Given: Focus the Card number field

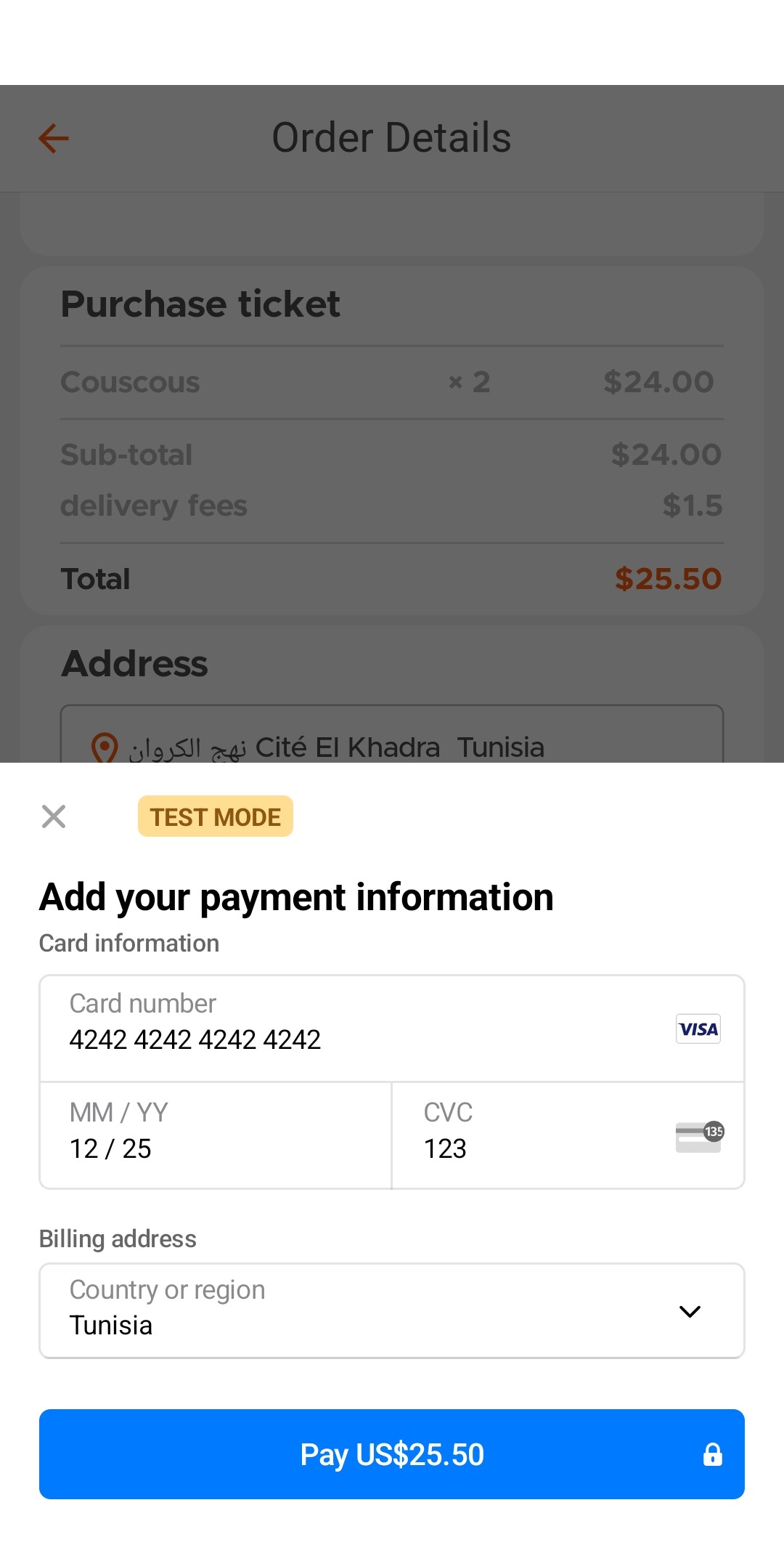Looking at the screenshot, I should 348,1029.
